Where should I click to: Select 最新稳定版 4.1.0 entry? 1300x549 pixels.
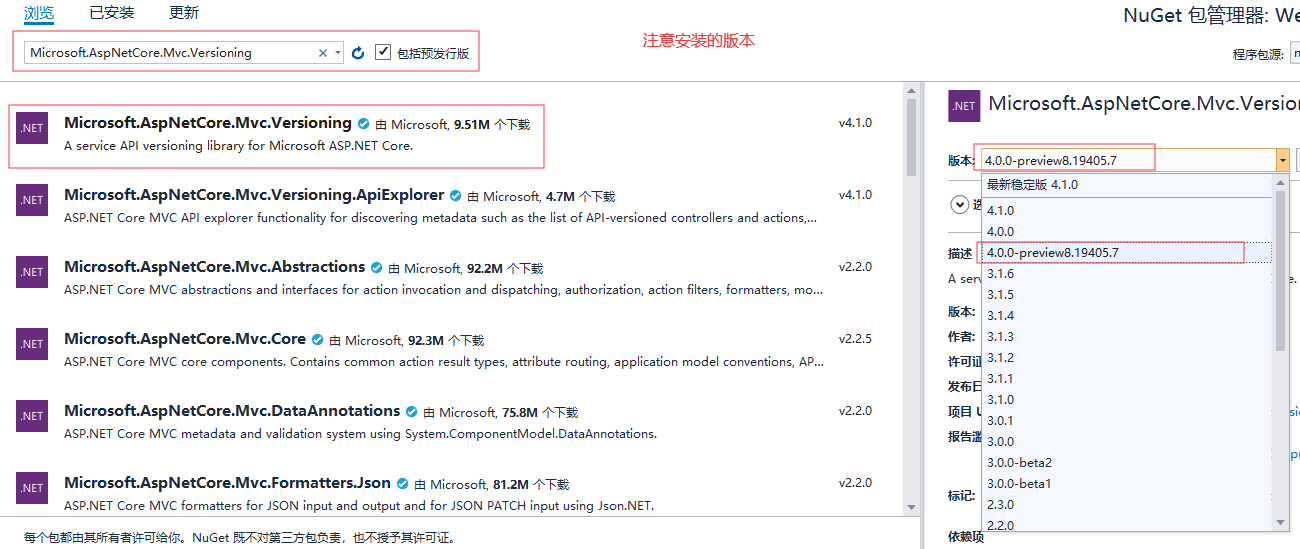(x=1127, y=185)
